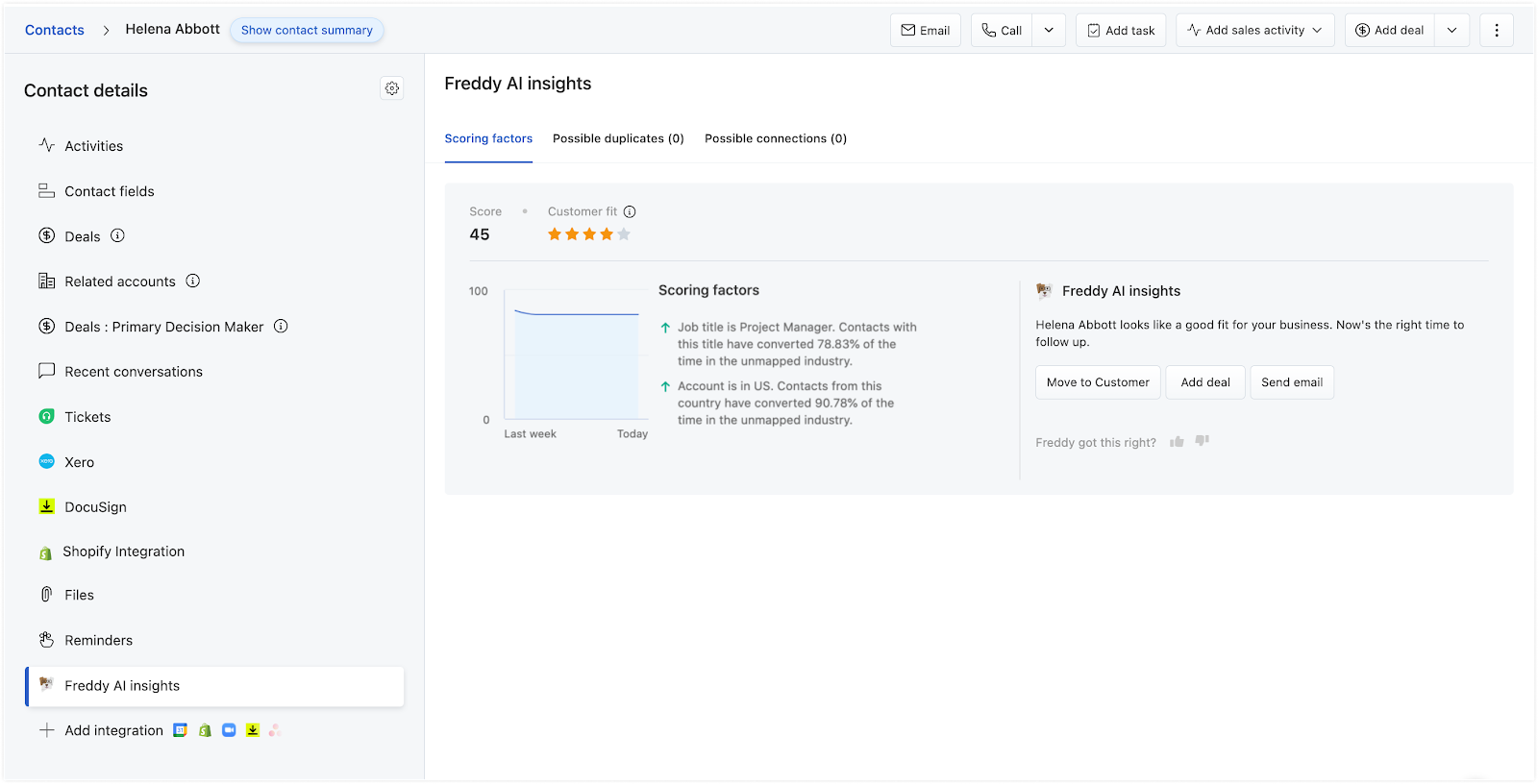Click the Send email button
The height and width of the screenshot is (784, 1538).
[1292, 382]
